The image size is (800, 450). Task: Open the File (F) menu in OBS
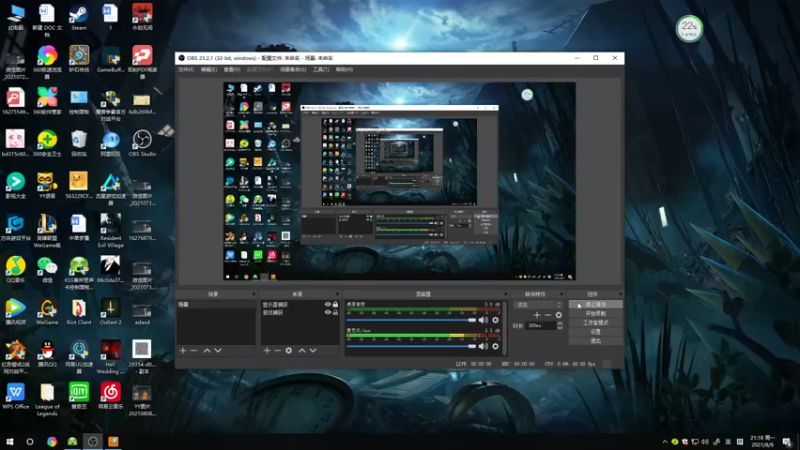point(186,69)
